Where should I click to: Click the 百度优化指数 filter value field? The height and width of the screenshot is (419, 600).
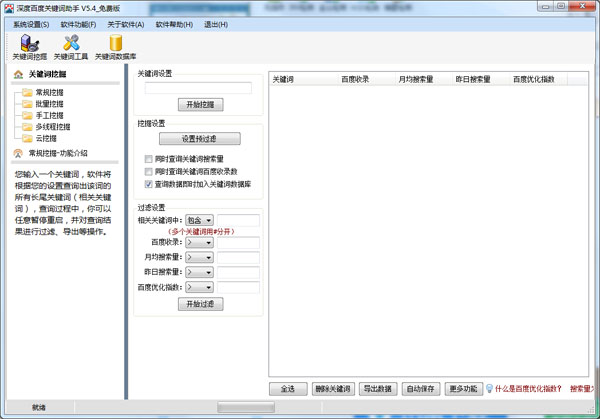tap(238, 287)
